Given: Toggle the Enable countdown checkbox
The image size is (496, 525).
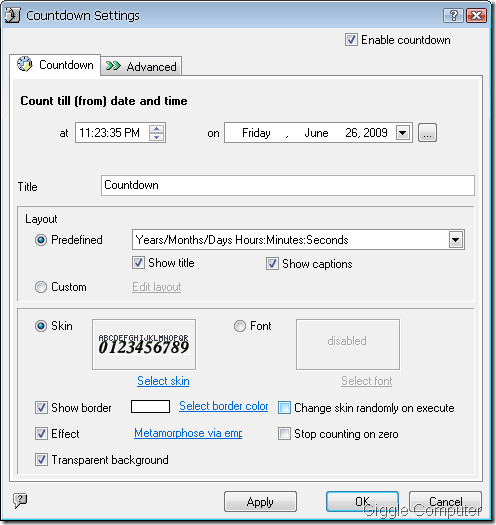Looking at the screenshot, I should click(351, 40).
